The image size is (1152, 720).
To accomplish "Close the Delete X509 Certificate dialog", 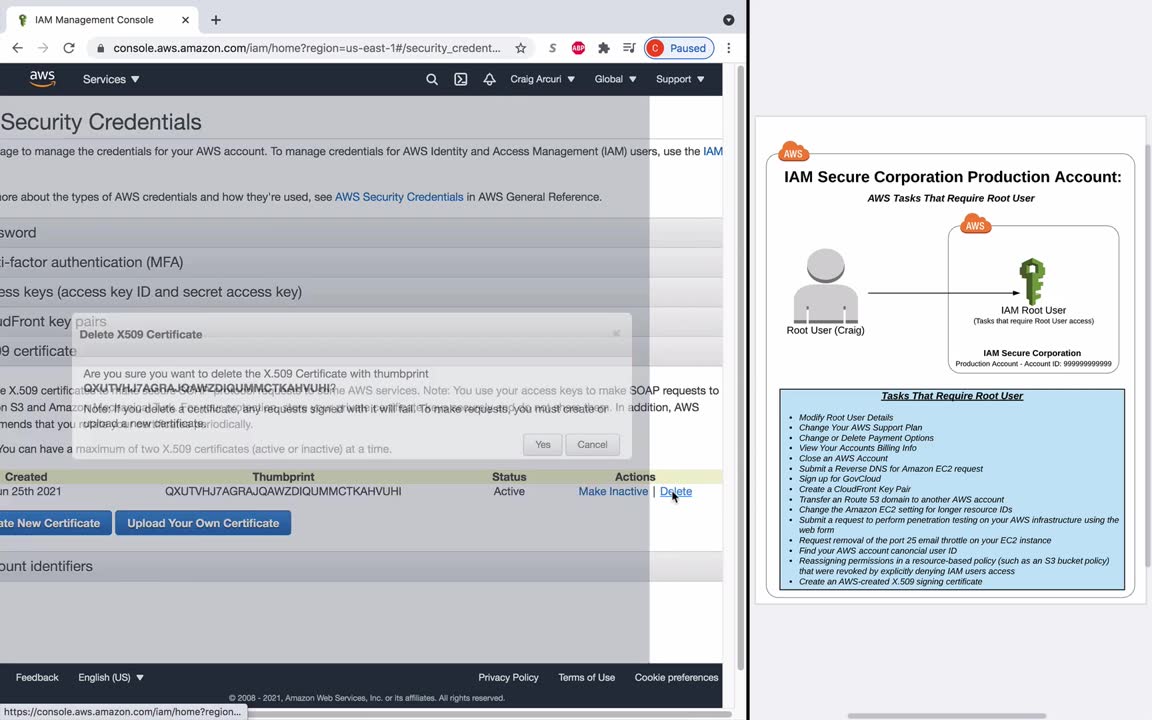I will coord(616,334).
